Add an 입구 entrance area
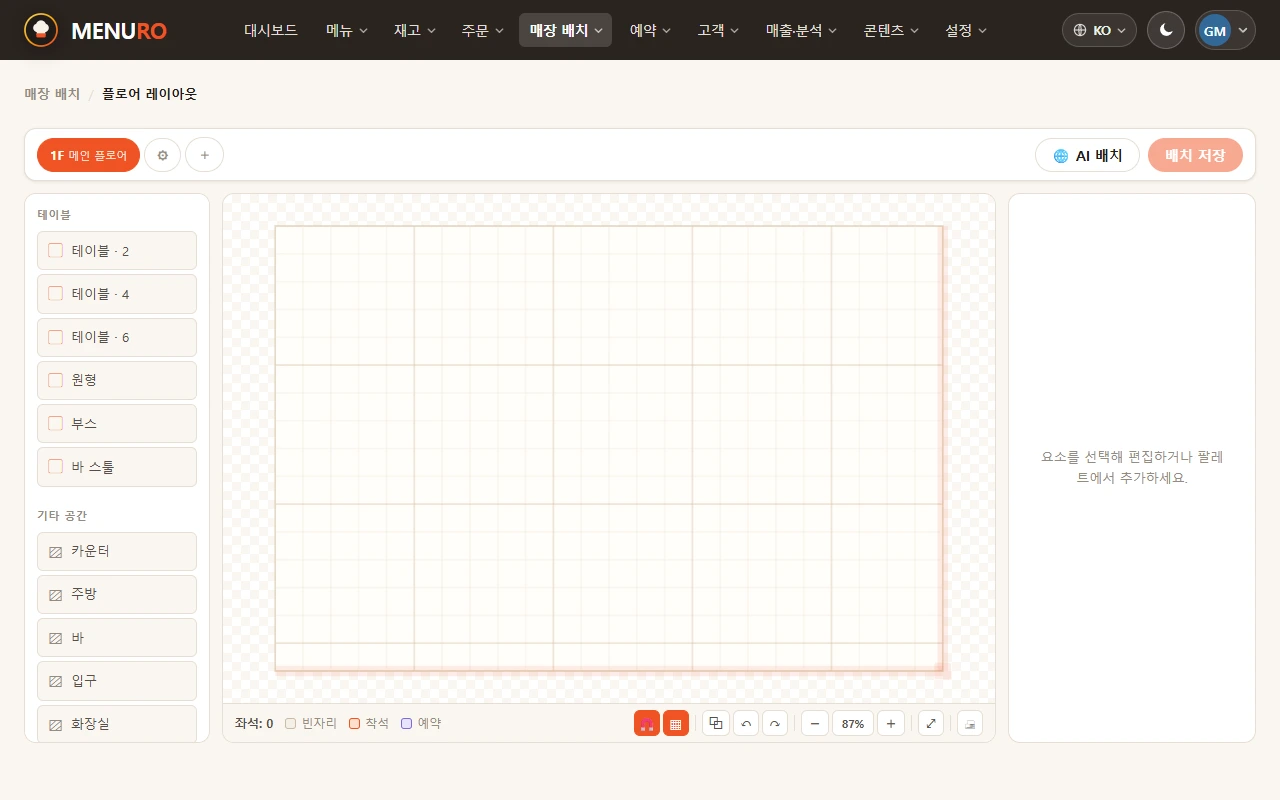Image resolution: width=1280 pixels, height=800 pixels. click(x=117, y=681)
